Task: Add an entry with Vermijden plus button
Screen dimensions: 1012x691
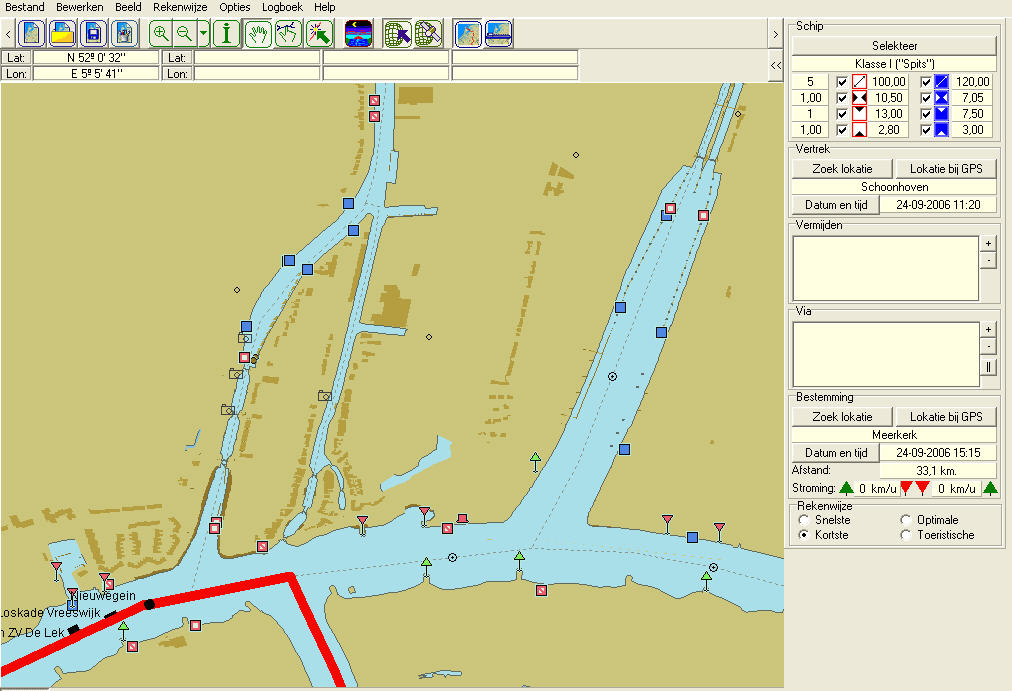Action: click(x=988, y=243)
